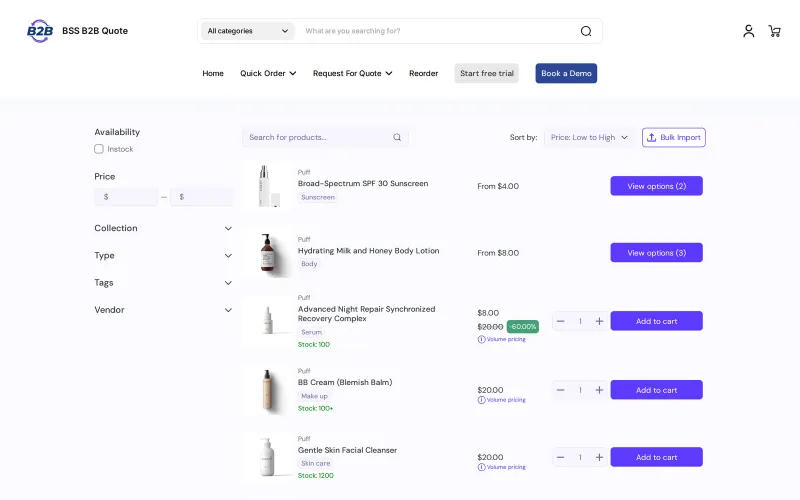Click the quantity field for Advanced Night Repair
Image resolution: width=800 pixels, height=500 pixels.
(580, 321)
